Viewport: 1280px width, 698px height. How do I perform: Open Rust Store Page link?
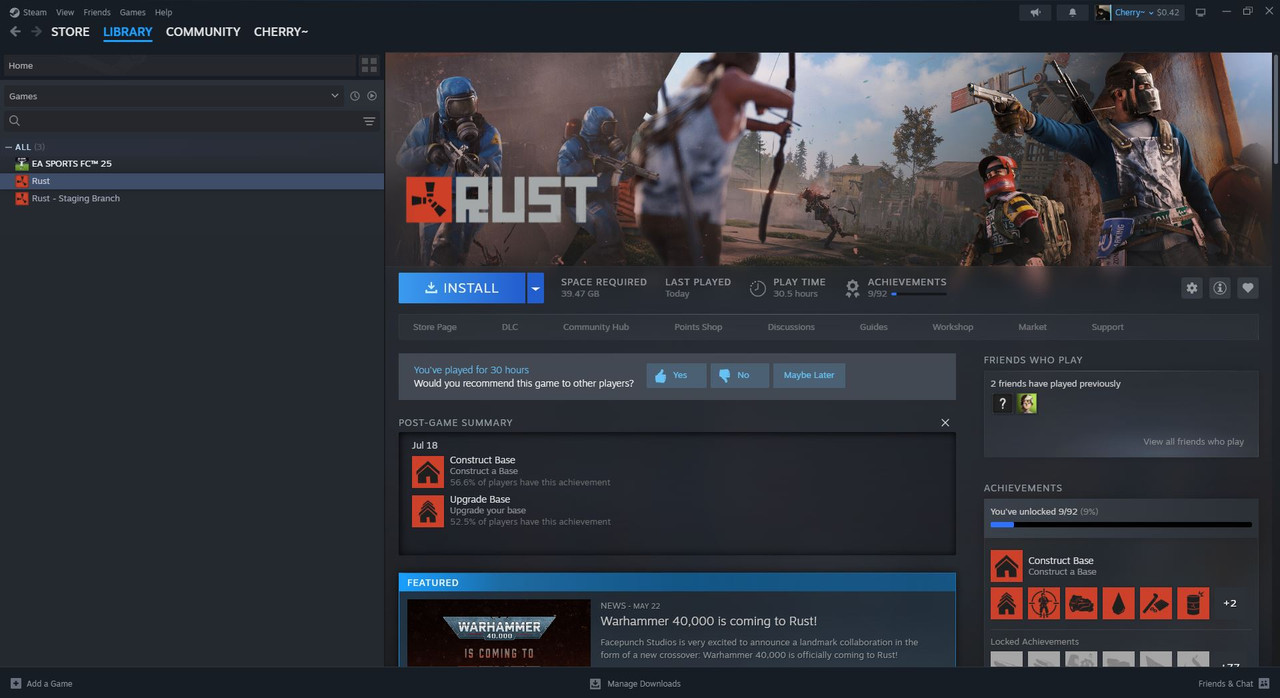coord(435,327)
